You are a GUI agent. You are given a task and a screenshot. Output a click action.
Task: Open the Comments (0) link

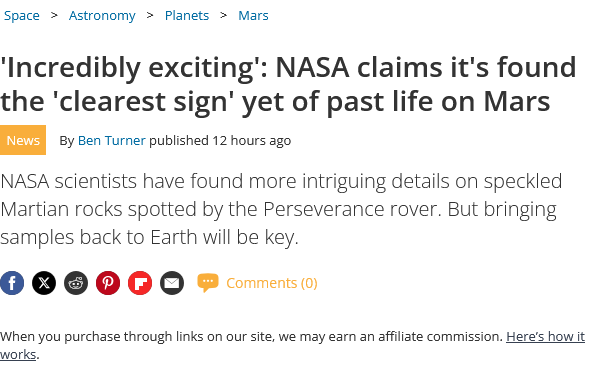272,283
